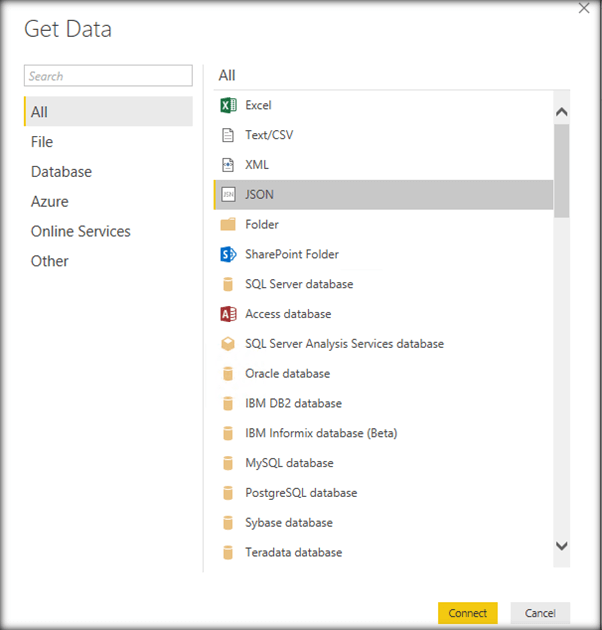Choose "Sybase database" text
Viewport: 602px width, 630px height.
pyautogui.click(x=289, y=523)
